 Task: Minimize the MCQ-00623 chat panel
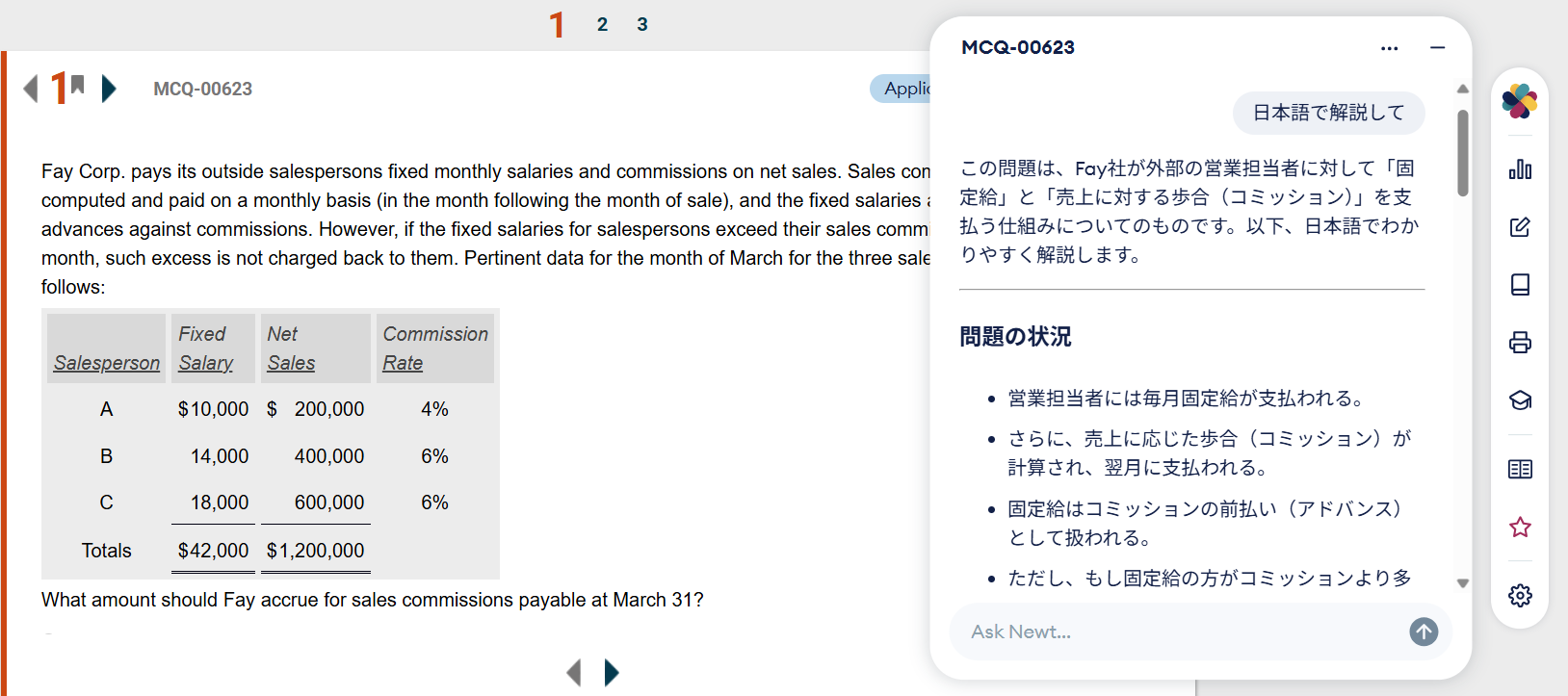(1438, 47)
